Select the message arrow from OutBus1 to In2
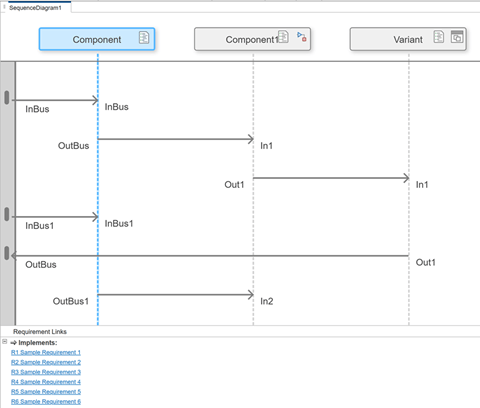The width and height of the screenshot is (480, 408). [176, 295]
